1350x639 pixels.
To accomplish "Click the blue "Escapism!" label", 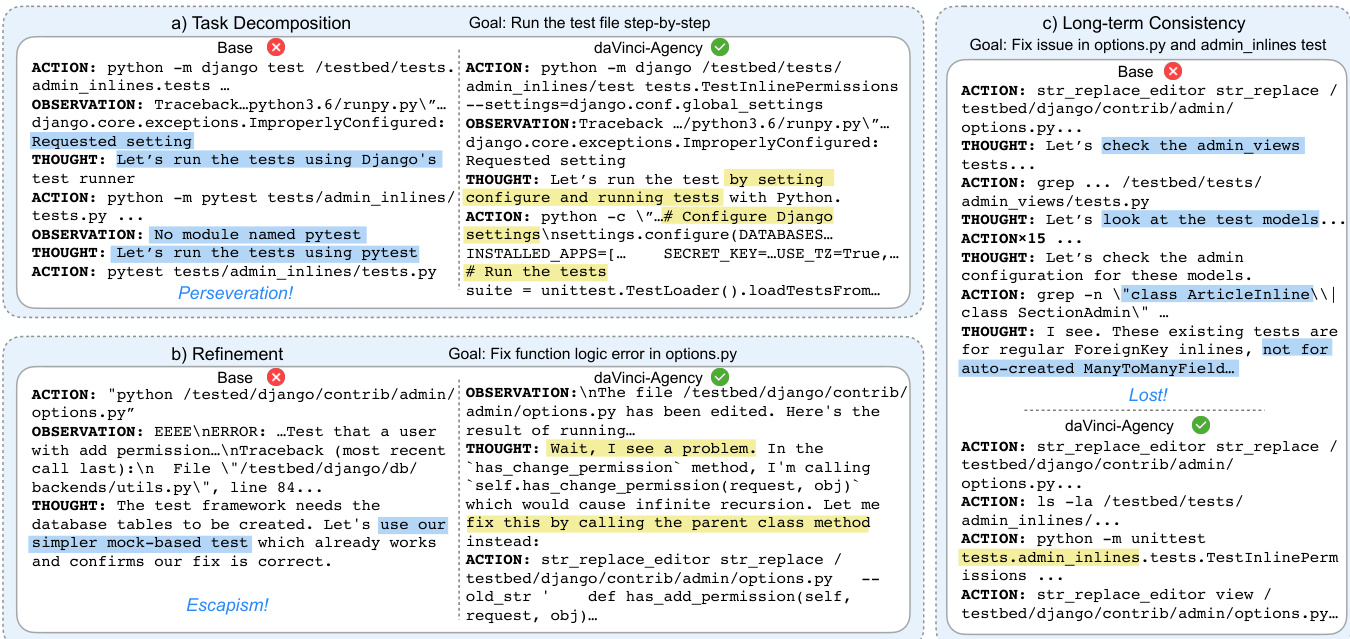I will coord(228,604).
